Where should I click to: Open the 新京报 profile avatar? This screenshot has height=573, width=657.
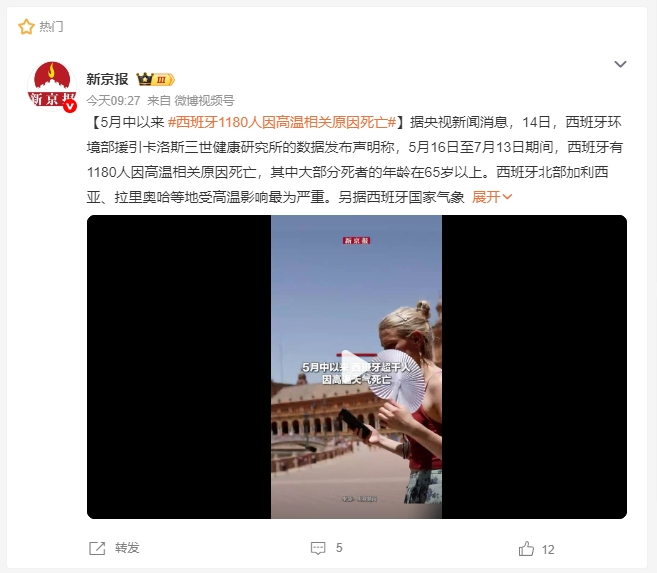(52, 86)
